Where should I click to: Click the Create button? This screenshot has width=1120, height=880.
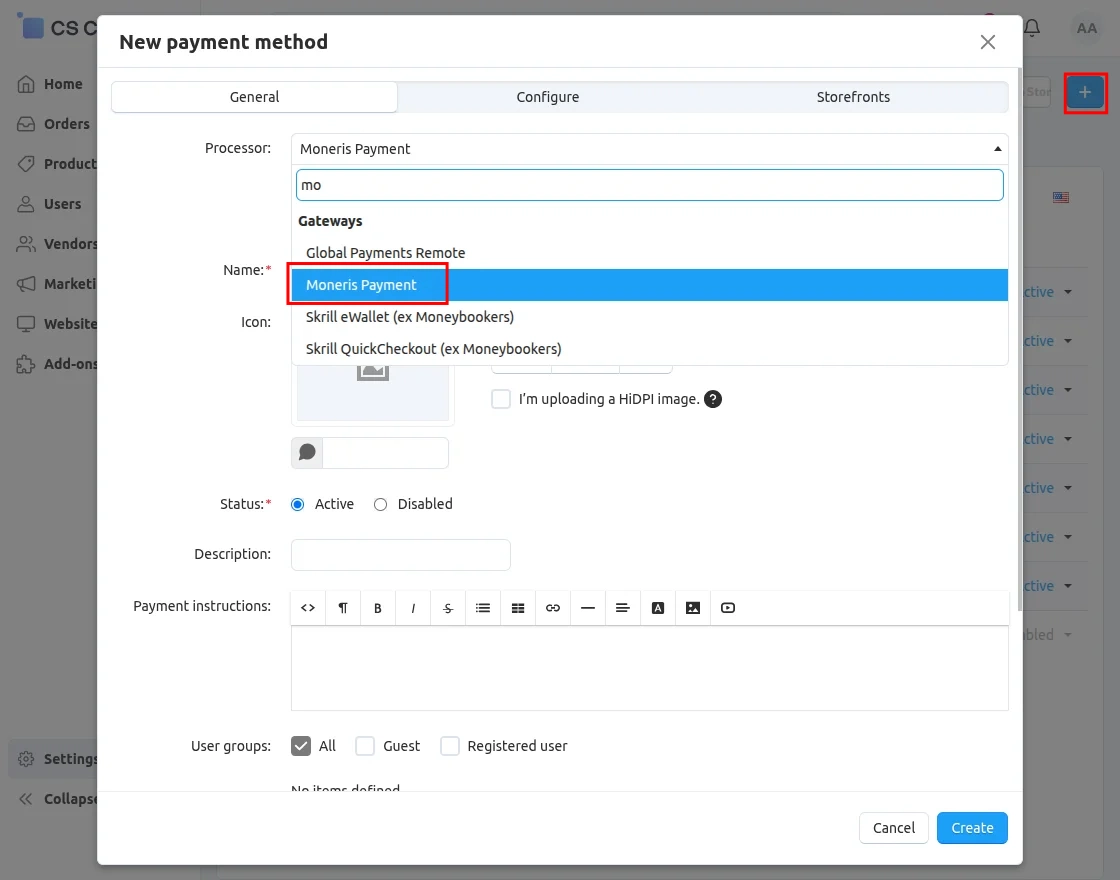pyautogui.click(x=972, y=828)
